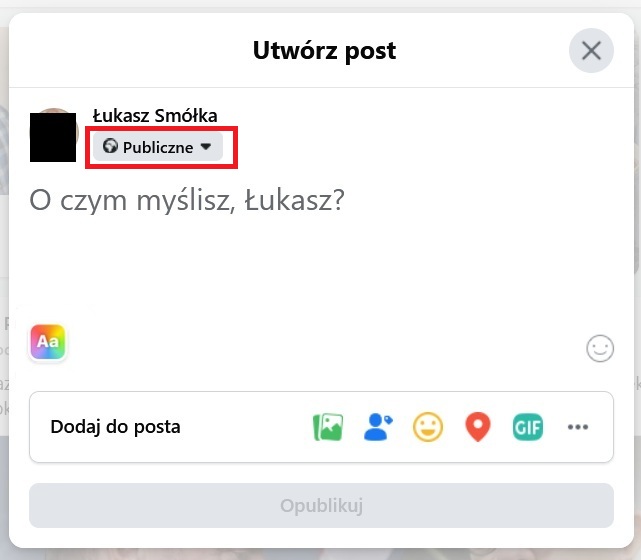Insert a GIF into the post
The image size is (641, 560).
528,427
